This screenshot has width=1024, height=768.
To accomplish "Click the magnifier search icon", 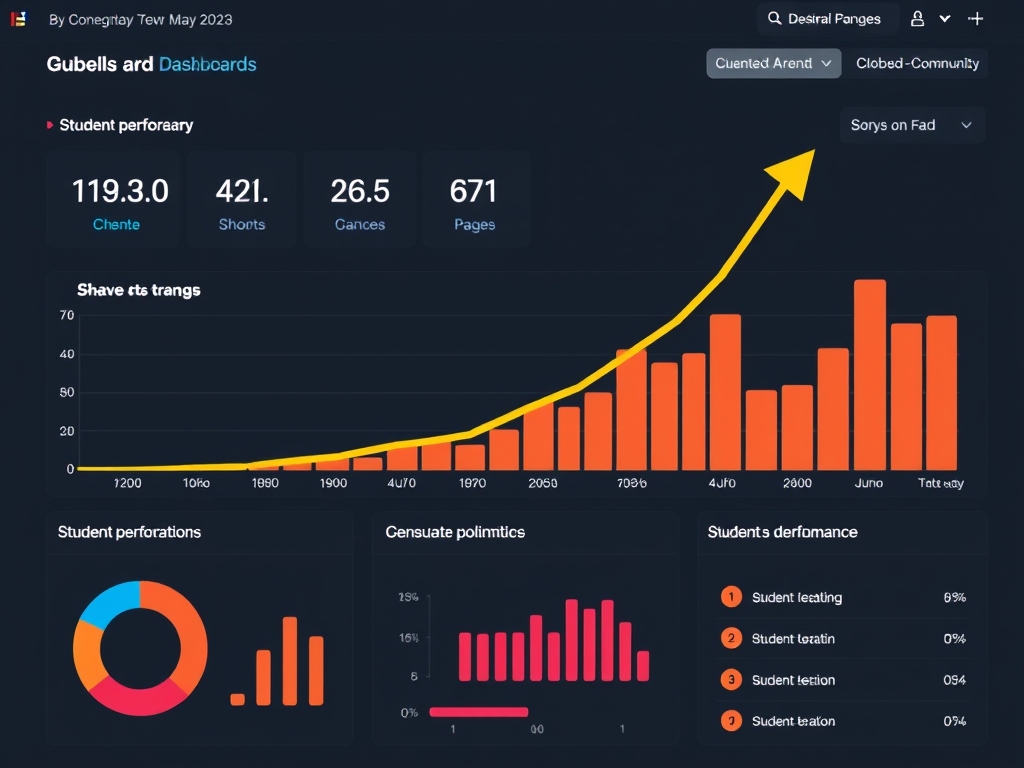I will [x=774, y=19].
